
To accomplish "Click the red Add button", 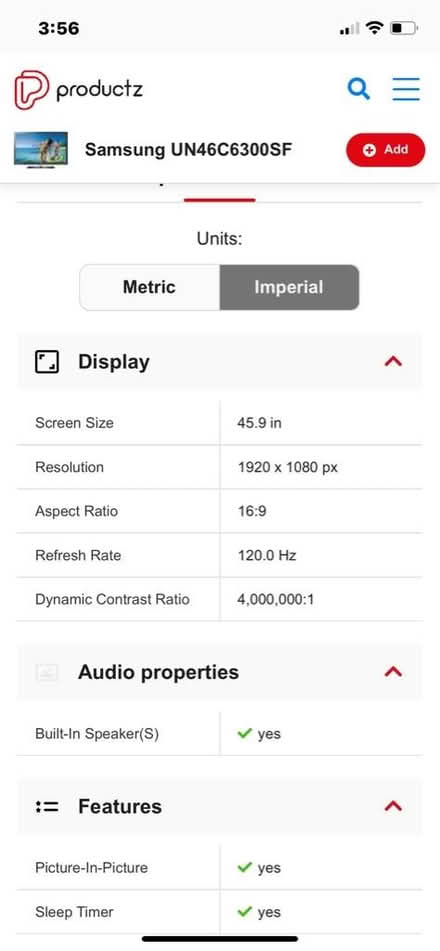I will 385,150.
